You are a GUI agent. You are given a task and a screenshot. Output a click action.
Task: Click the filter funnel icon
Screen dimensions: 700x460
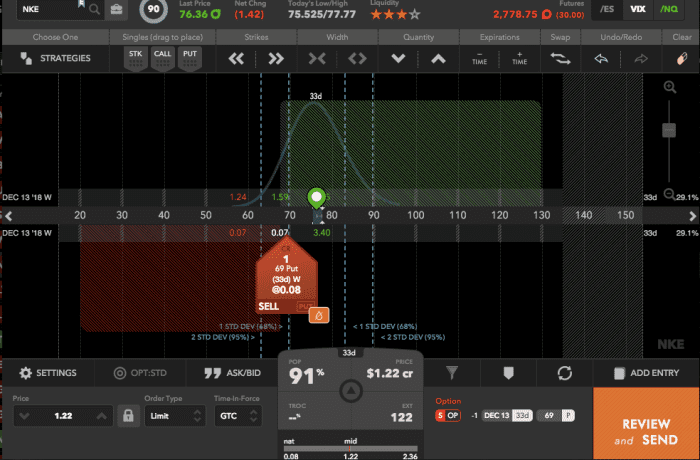pos(451,372)
